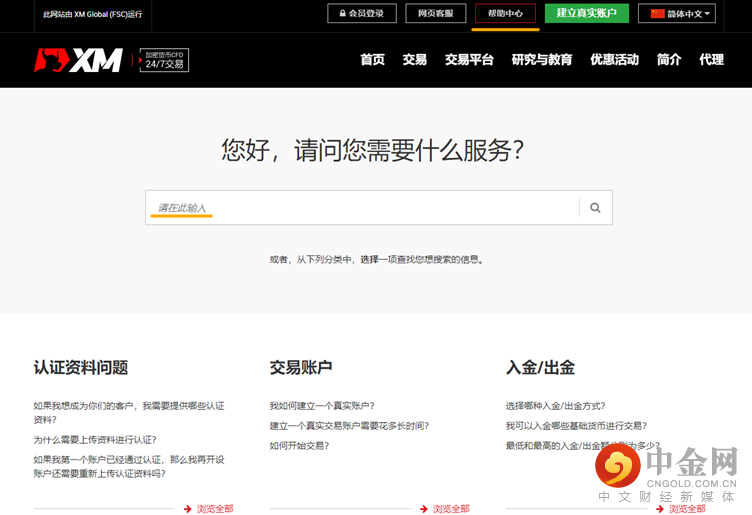Open the 代理 menu

[711, 59]
